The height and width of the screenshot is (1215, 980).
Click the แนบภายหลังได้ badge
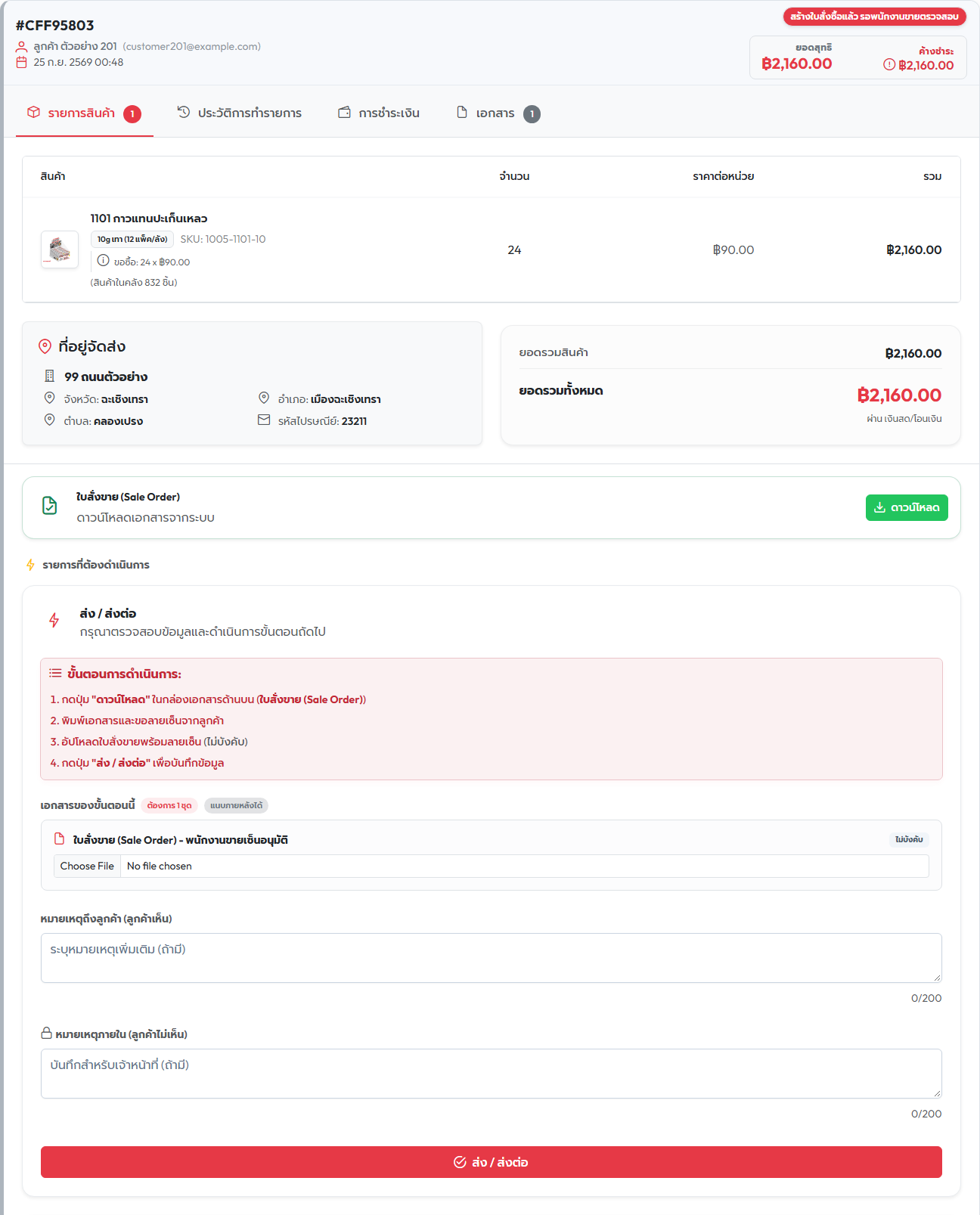click(x=237, y=805)
